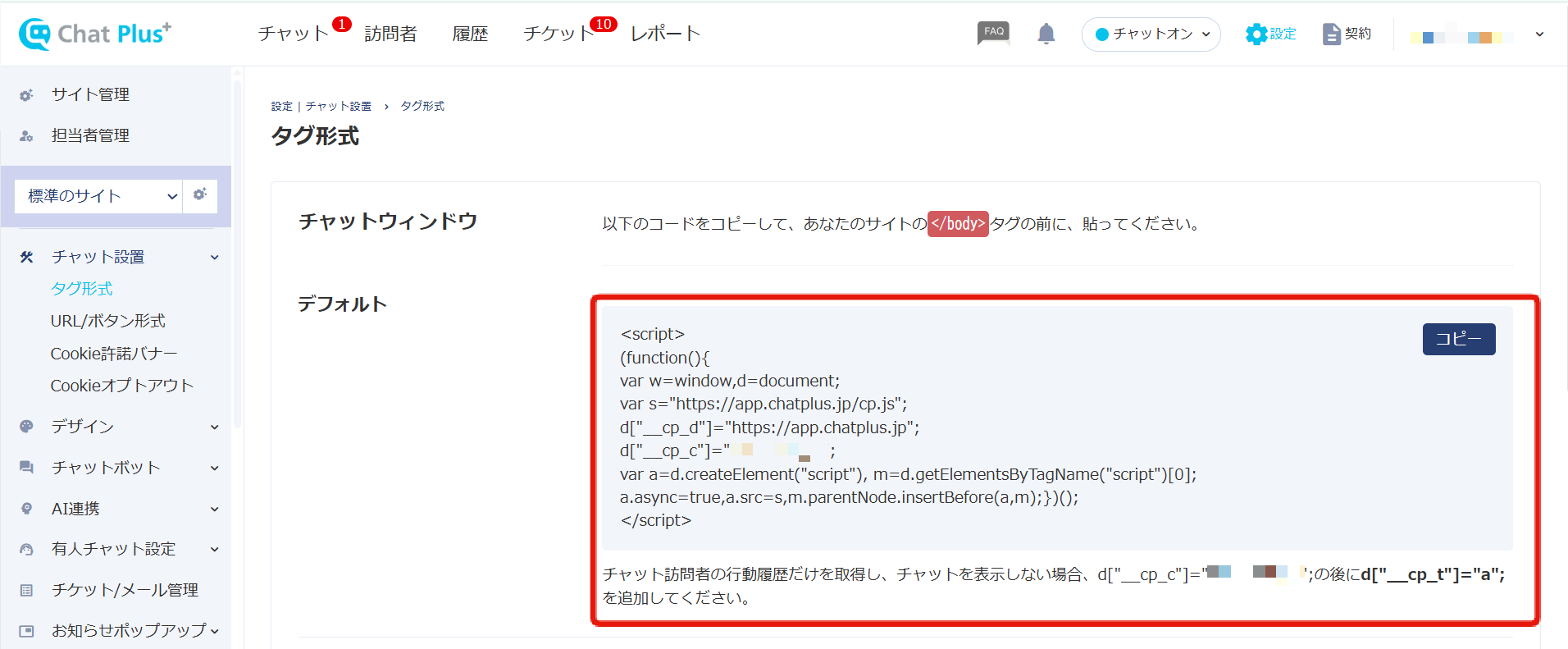Image resolution: width=1568 pixels, height=649 pixels.
Task: Click site settings gear beside 標準のサイト
Action: [199, 195]
